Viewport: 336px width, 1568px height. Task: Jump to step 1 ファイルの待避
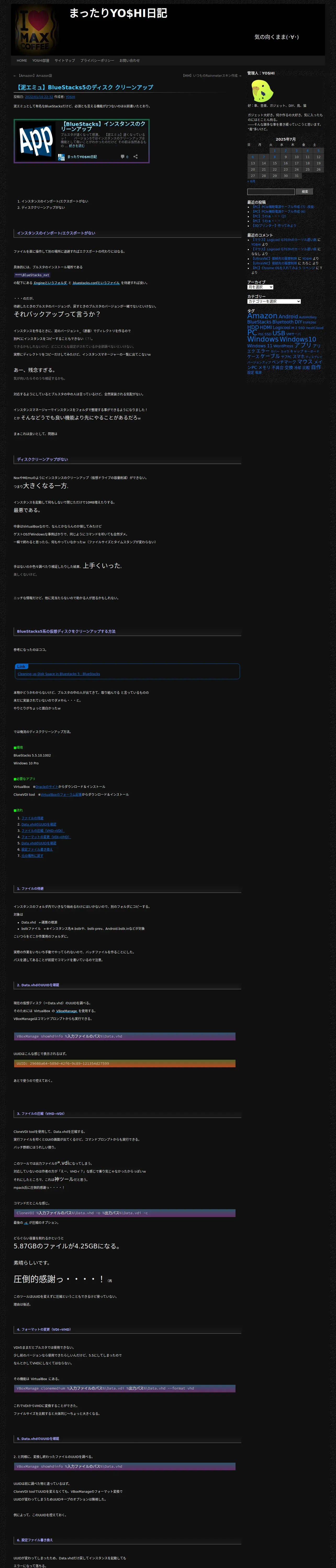(32, 818)
